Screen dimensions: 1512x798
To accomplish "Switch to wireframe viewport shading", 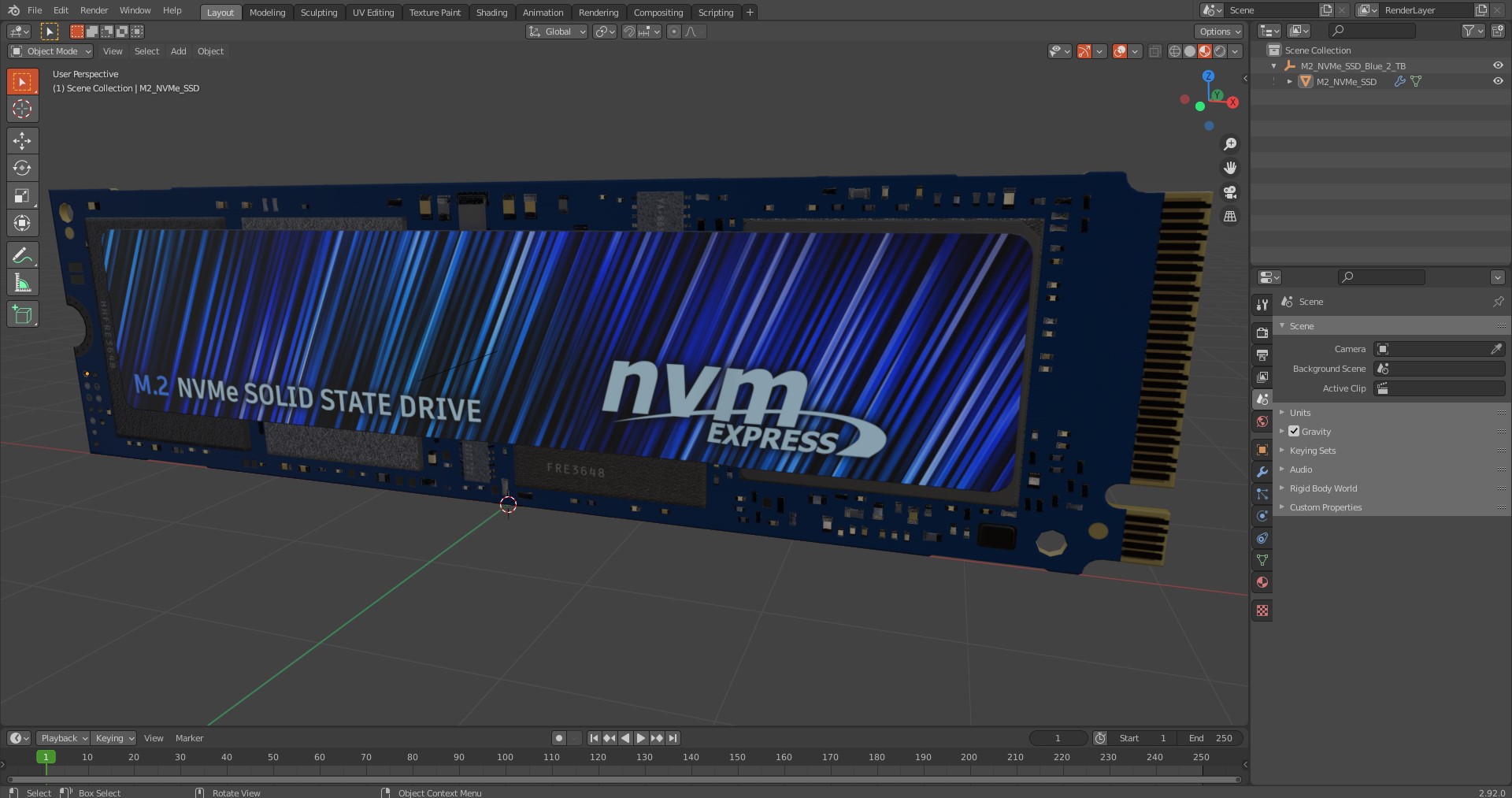I will coord(1175,51).
